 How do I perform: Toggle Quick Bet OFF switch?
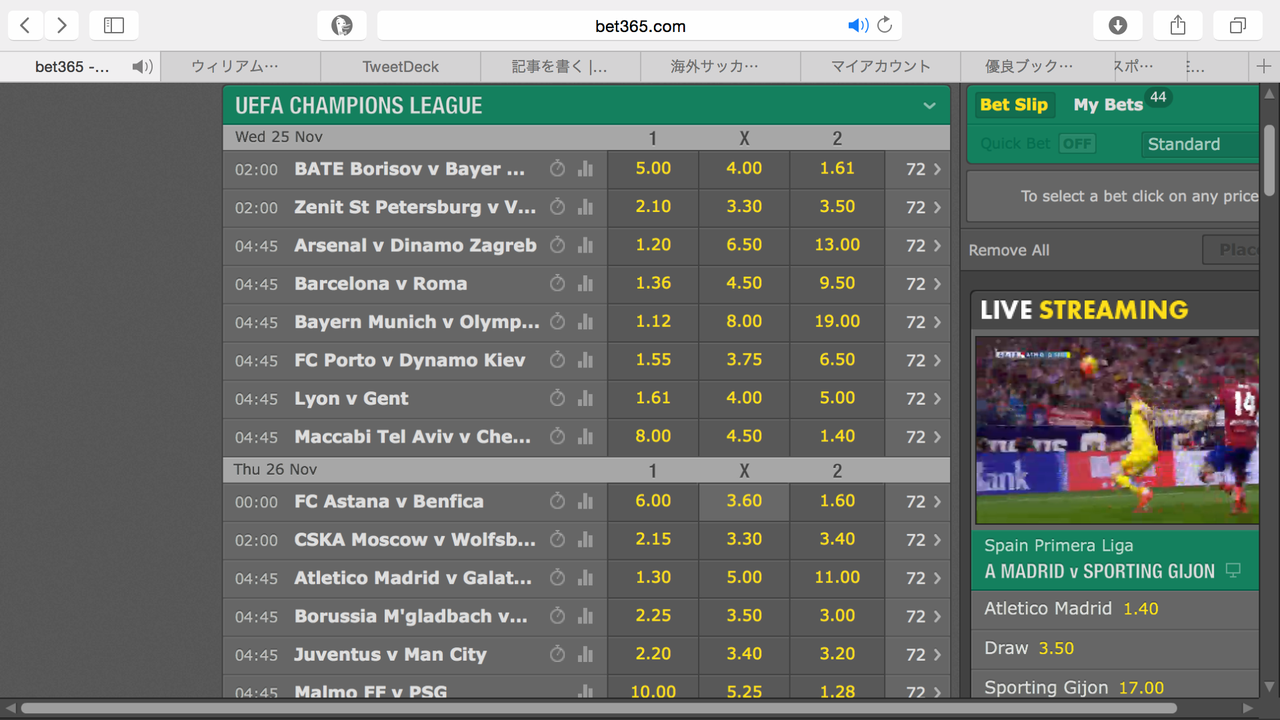[x=1077, y=144]
